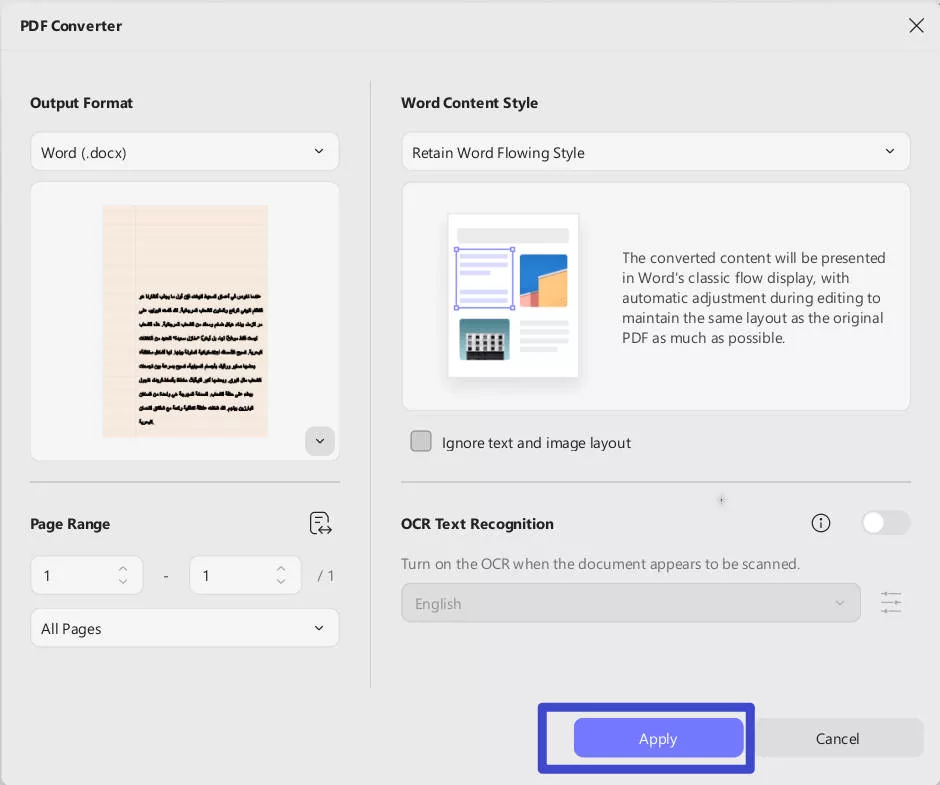This screenshot has height=785, width=940.
Task: Open the Word (.docx) Output Format dropdown
Action: click(x=185, y=151)
